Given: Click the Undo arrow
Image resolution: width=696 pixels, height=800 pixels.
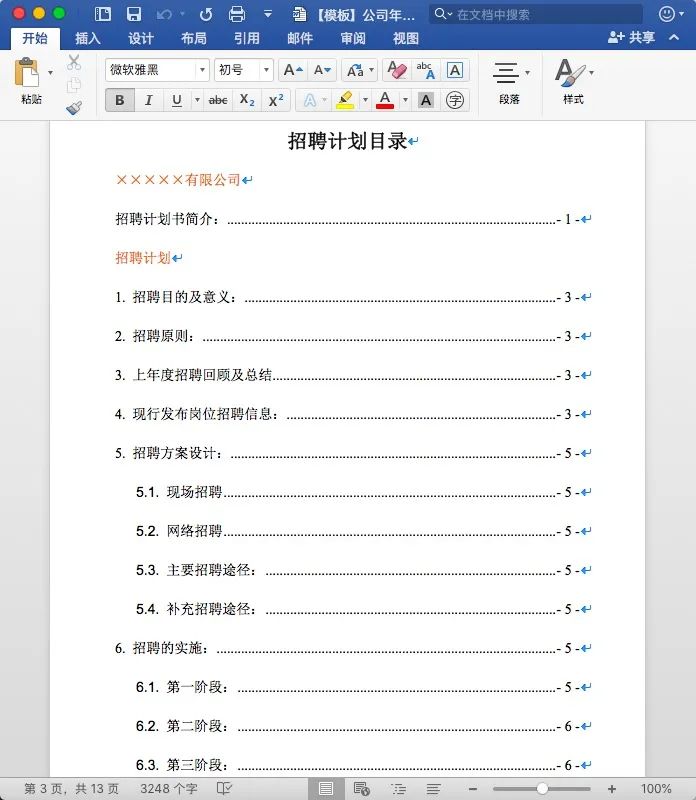Looking at the screenshot, I should point(164,14).
